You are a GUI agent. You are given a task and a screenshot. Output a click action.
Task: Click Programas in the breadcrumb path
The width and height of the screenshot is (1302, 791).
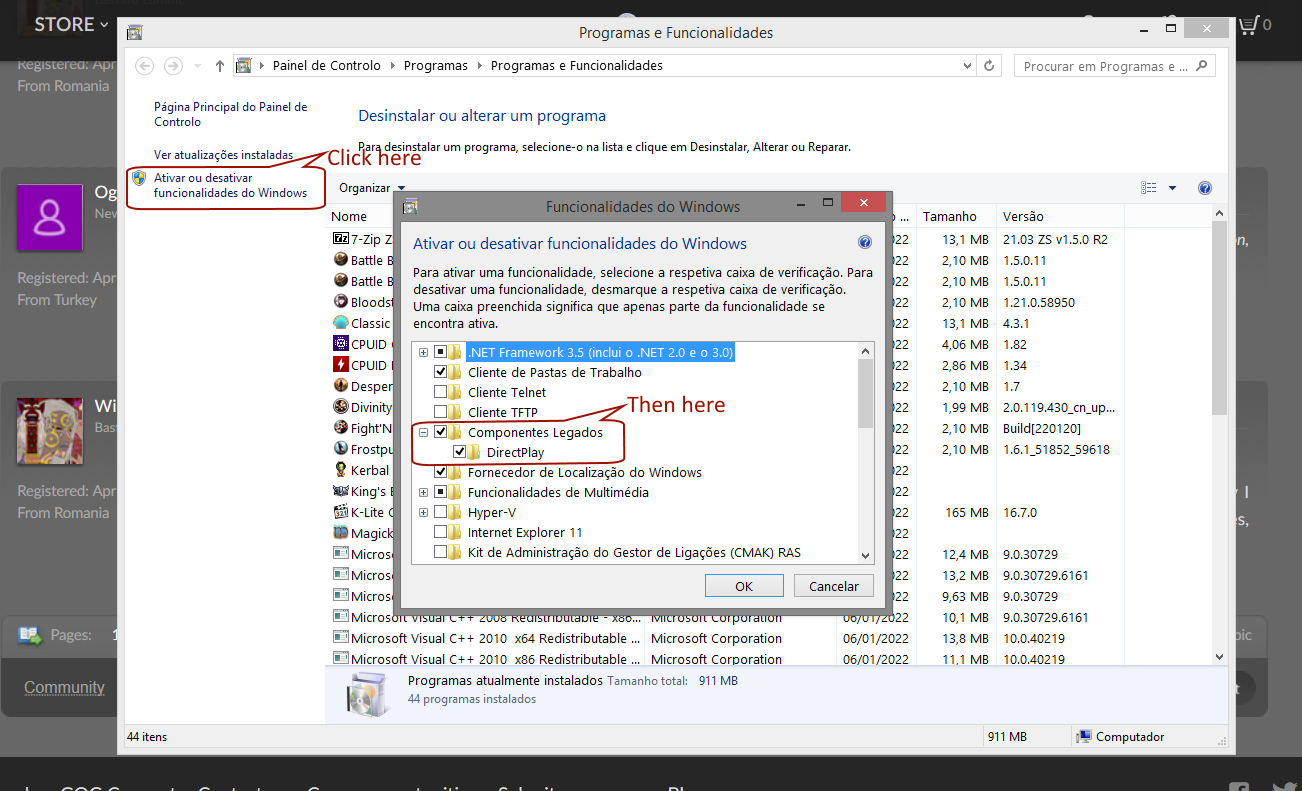coord(436,66)
